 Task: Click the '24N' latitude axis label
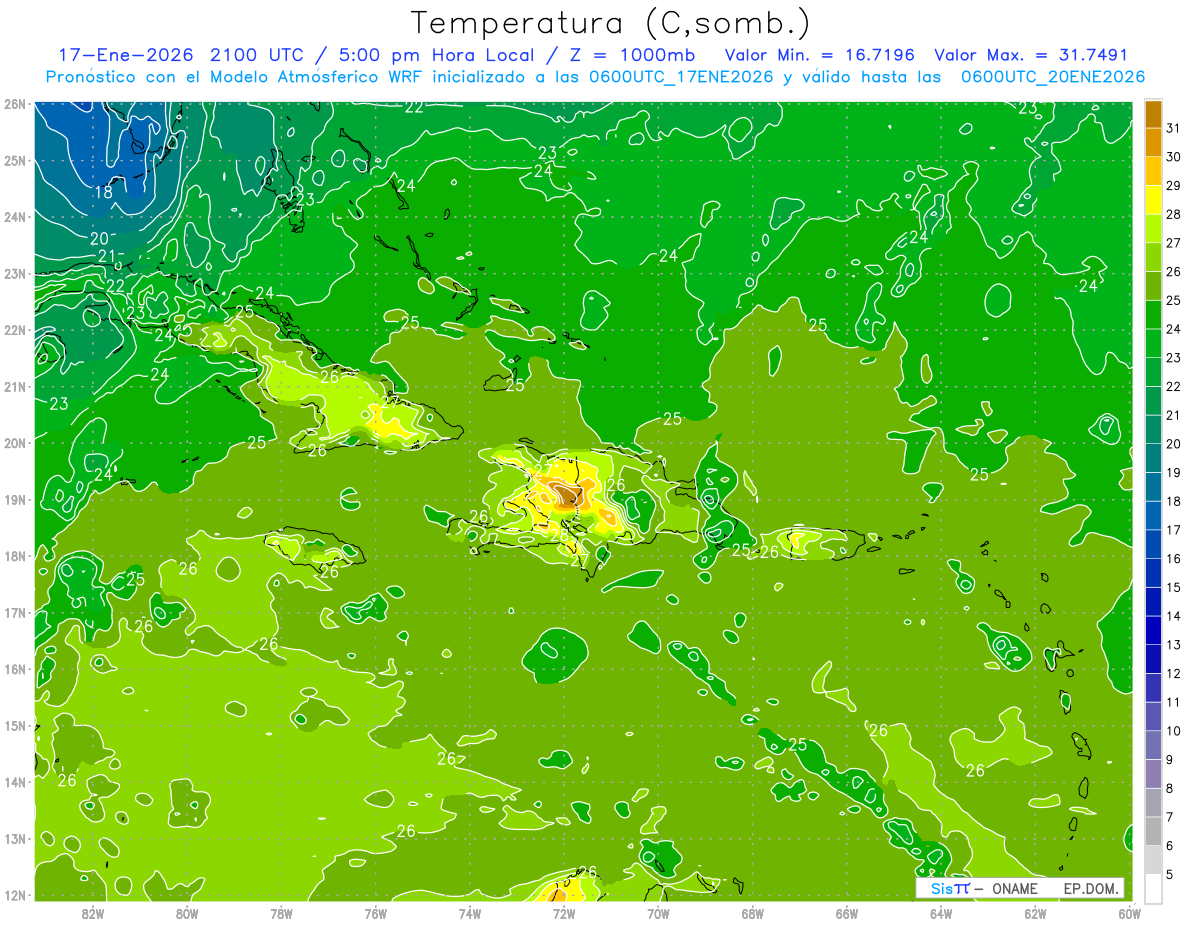click(x=15, y=217)
